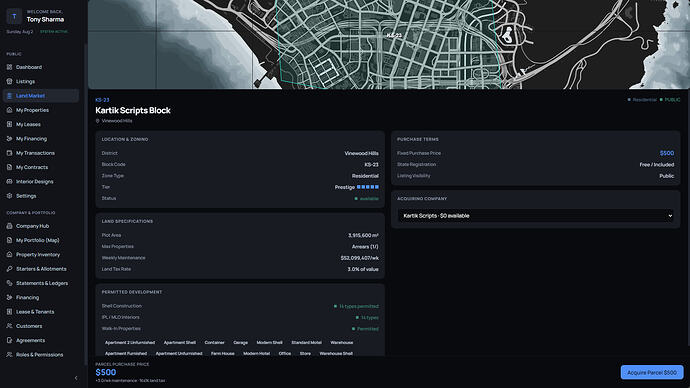Screen dimensions: 690x388
Task: Open My Properties page
Action: click(40, 110)
